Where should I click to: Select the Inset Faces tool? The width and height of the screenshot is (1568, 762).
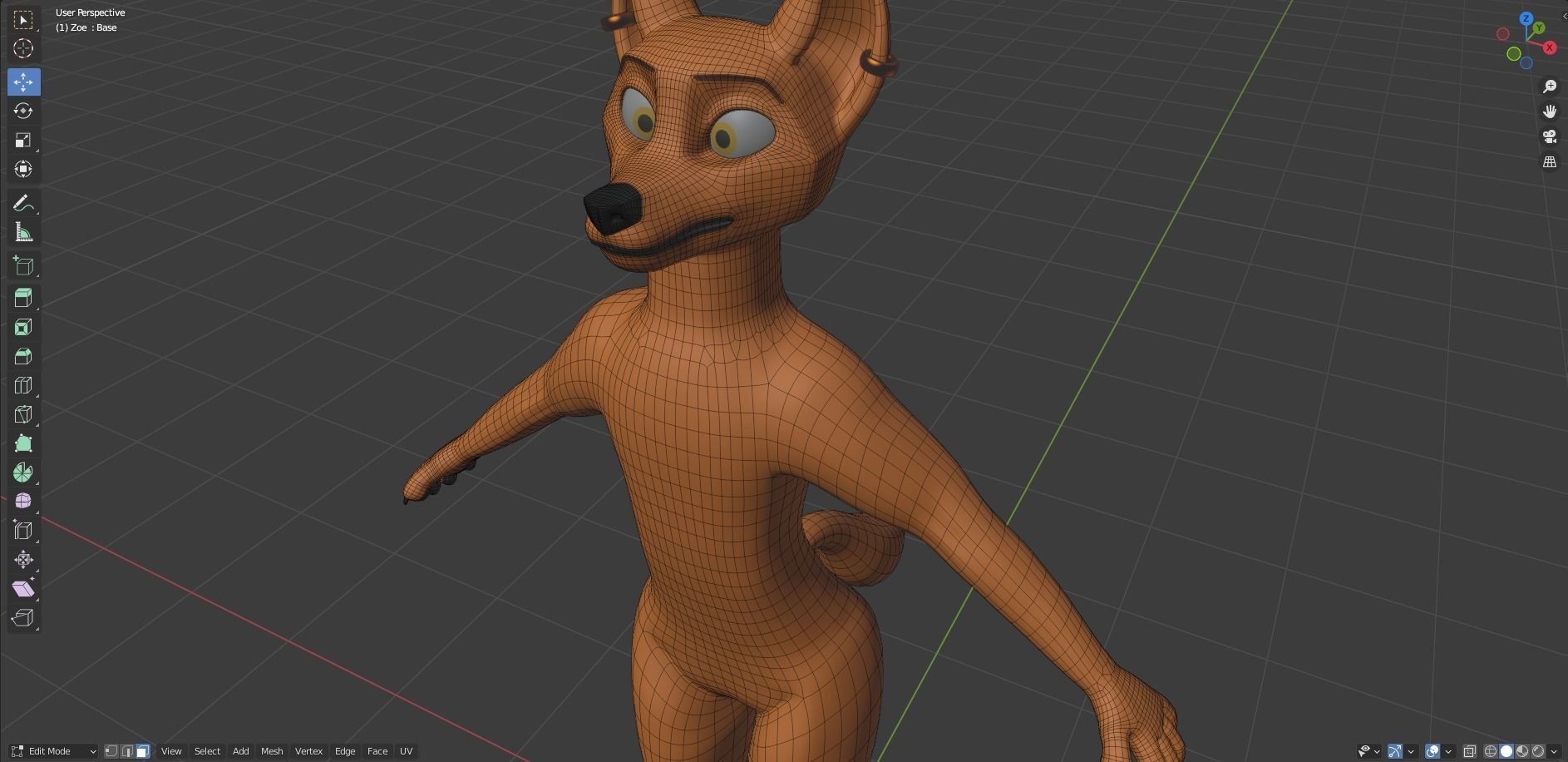pos(23,327)
